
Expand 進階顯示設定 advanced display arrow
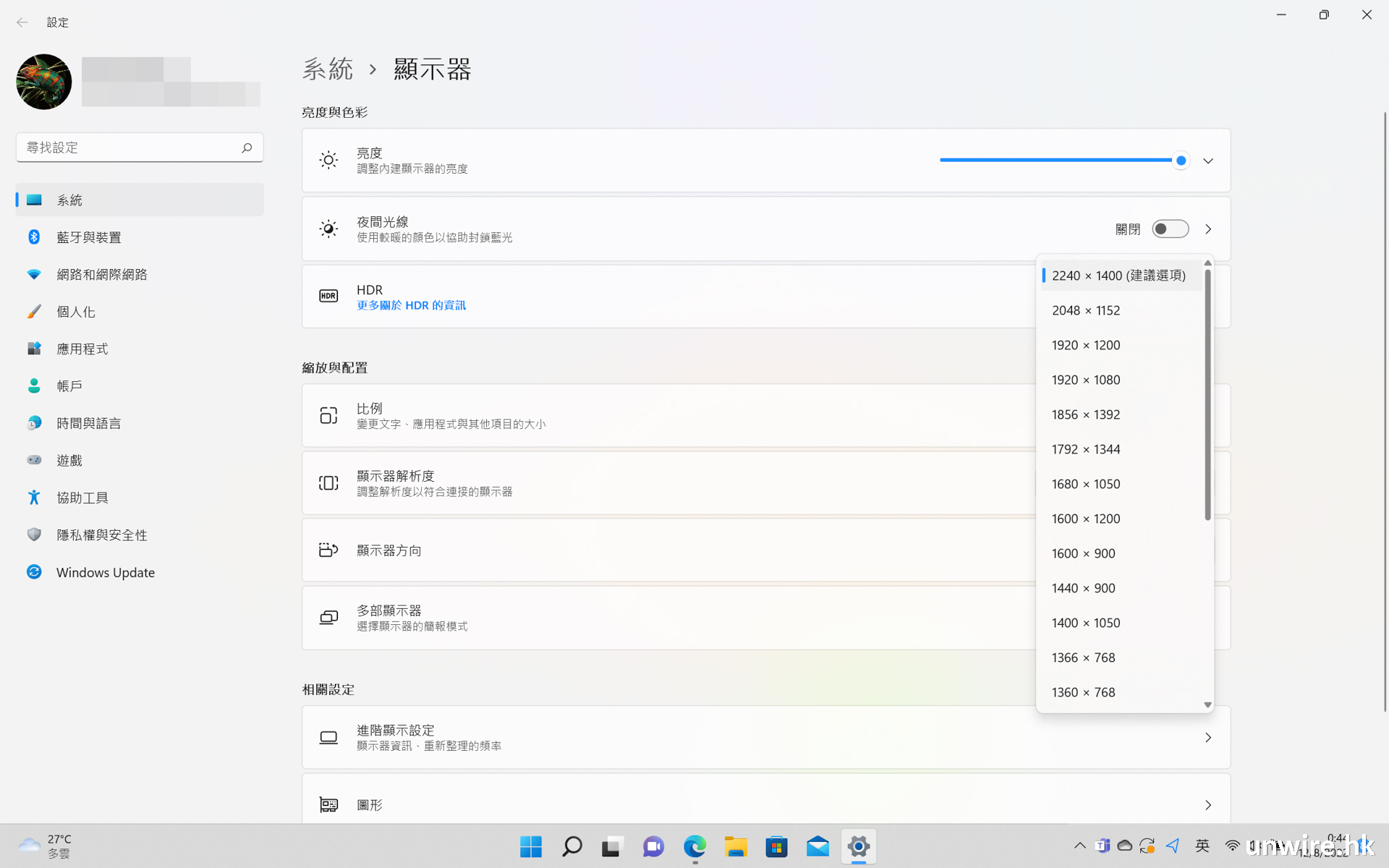point(1207,738)
